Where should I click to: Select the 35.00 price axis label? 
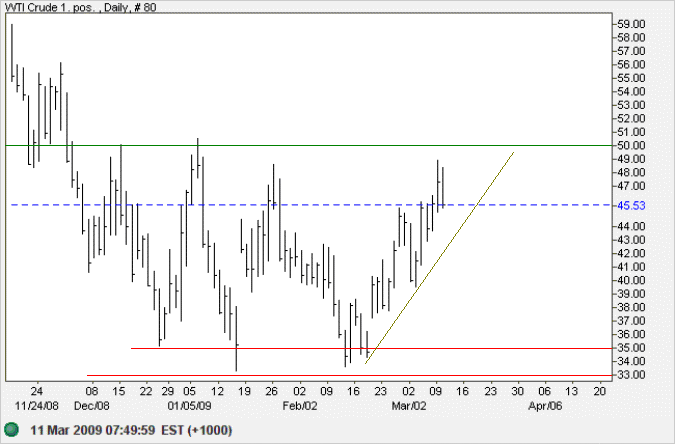coord(632,348)
